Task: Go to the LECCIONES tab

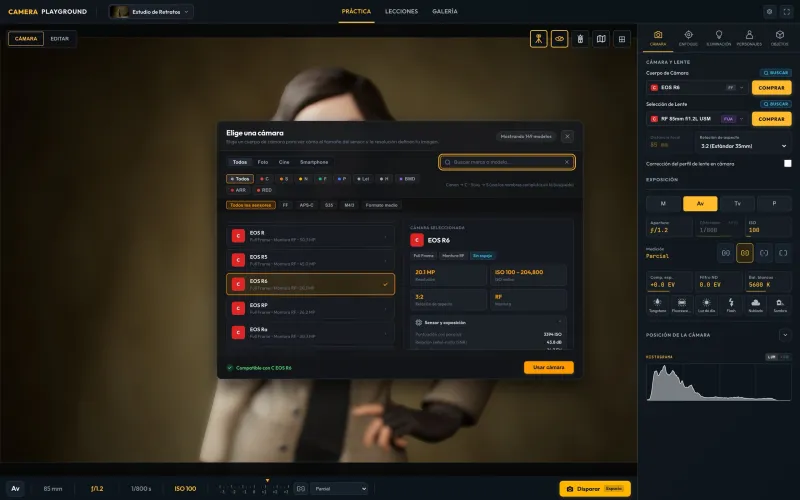Action: click(x=401, y=11)
